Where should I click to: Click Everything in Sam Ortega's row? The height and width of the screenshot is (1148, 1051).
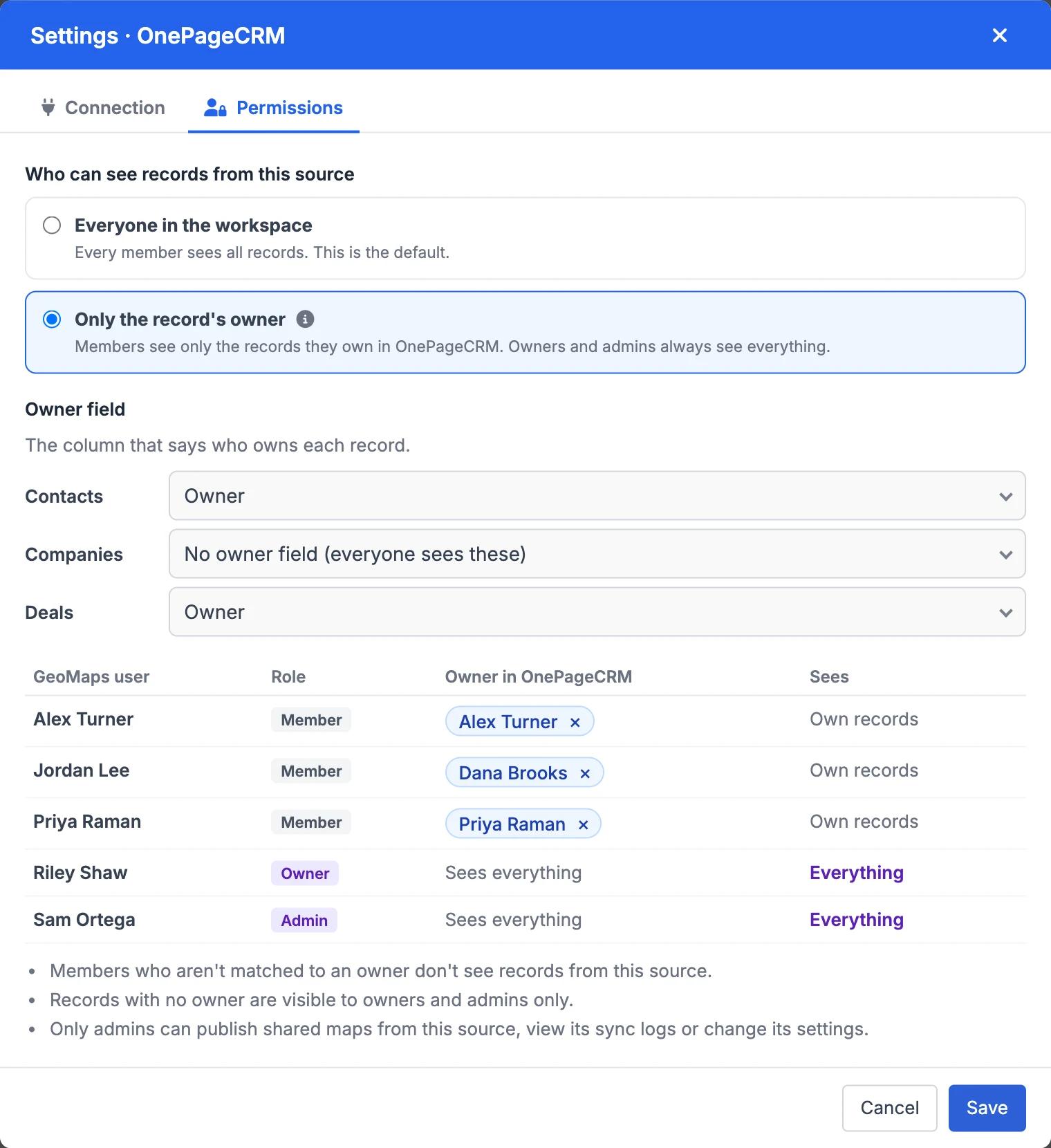click(x=857, y=920)
